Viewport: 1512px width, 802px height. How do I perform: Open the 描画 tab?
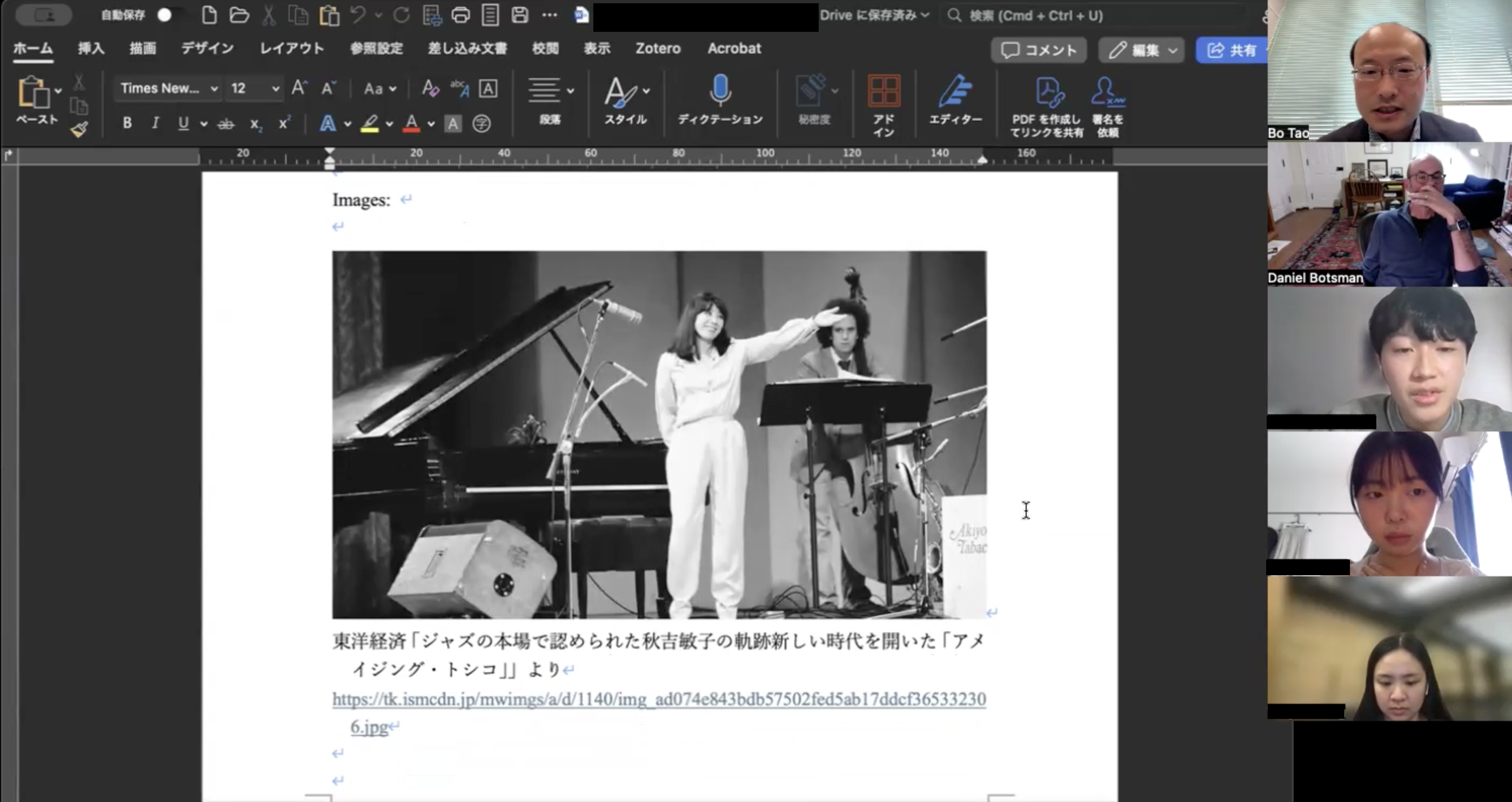click(143, 49)
